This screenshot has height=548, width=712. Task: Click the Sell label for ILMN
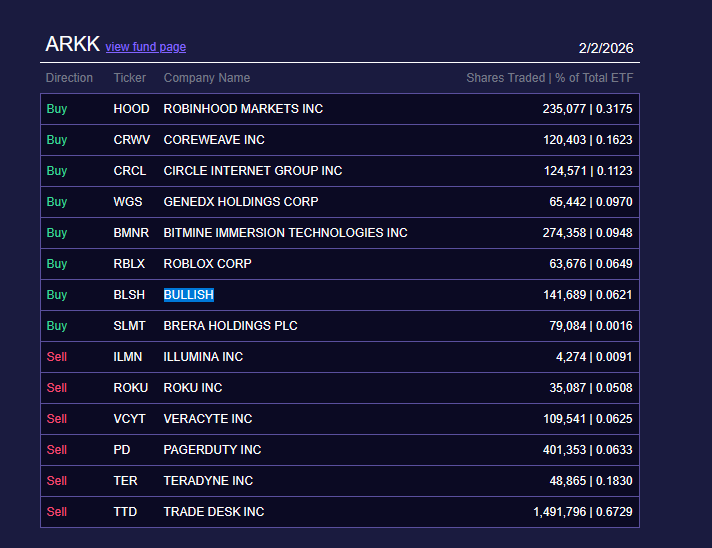pos(57,357)
